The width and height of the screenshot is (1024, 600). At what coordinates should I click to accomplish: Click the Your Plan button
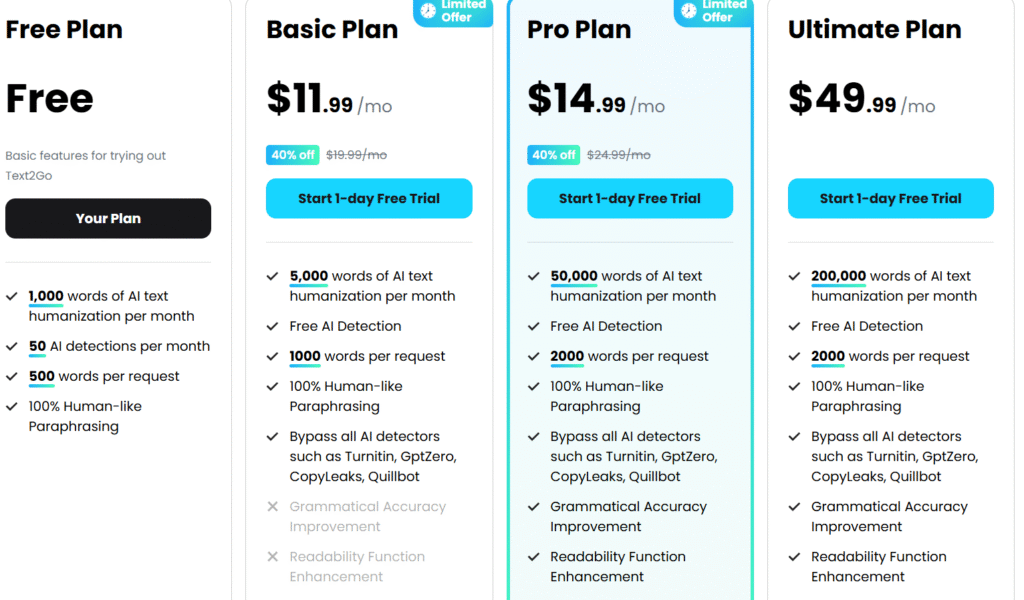108,218
